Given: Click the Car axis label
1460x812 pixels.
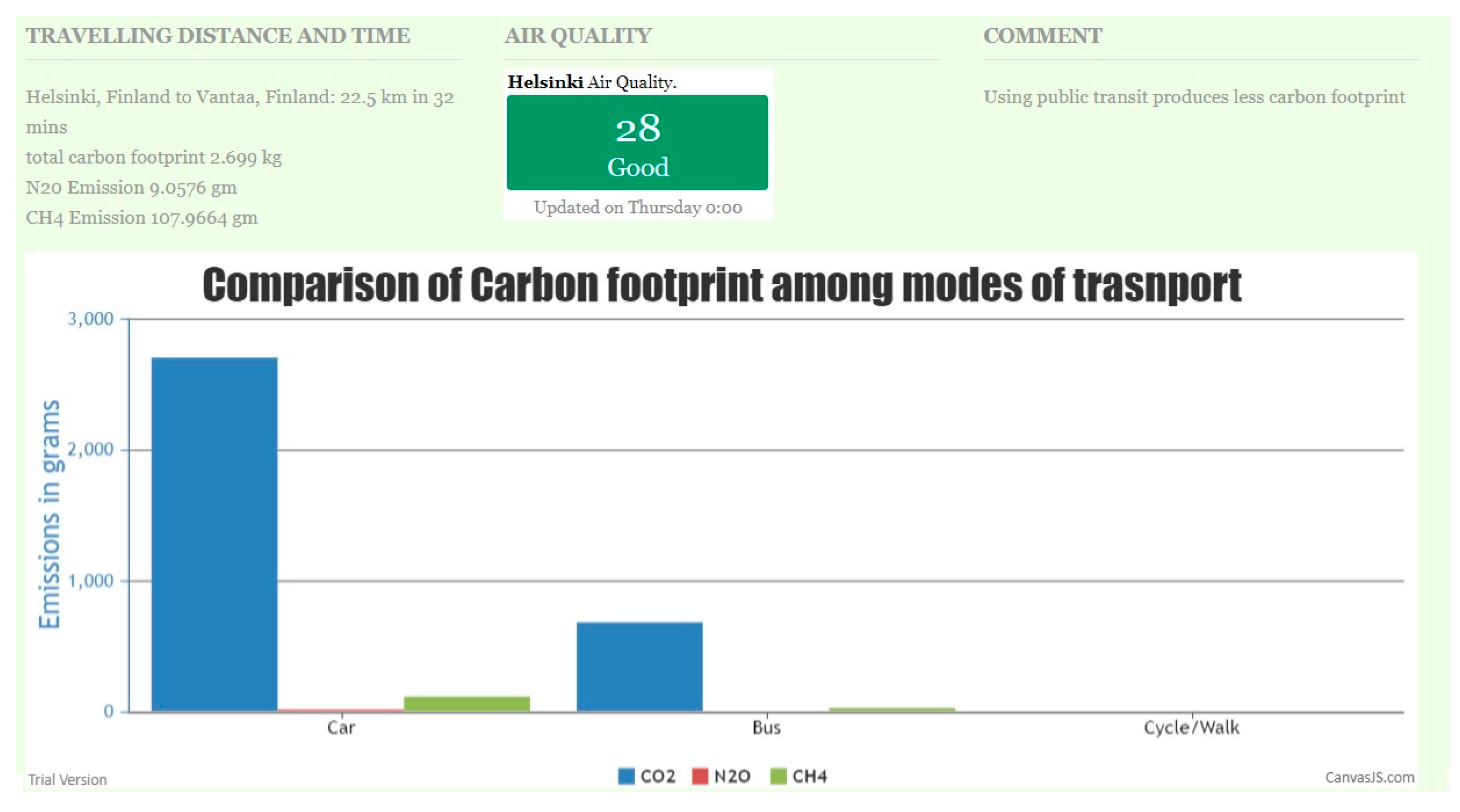Looking at the screenshot, I should [x=341, y=727].
